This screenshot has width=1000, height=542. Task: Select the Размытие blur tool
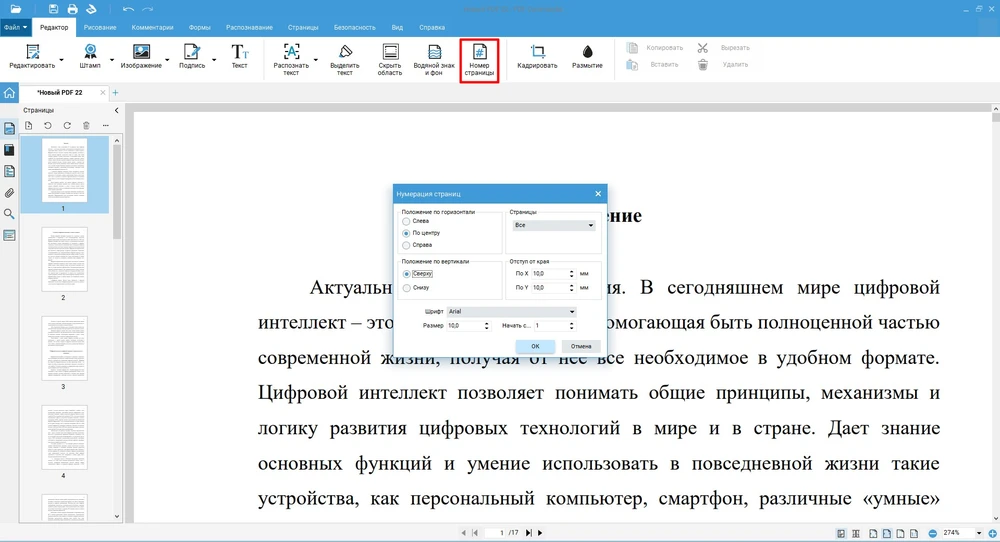pyautogui.click(x=587, y=52)
